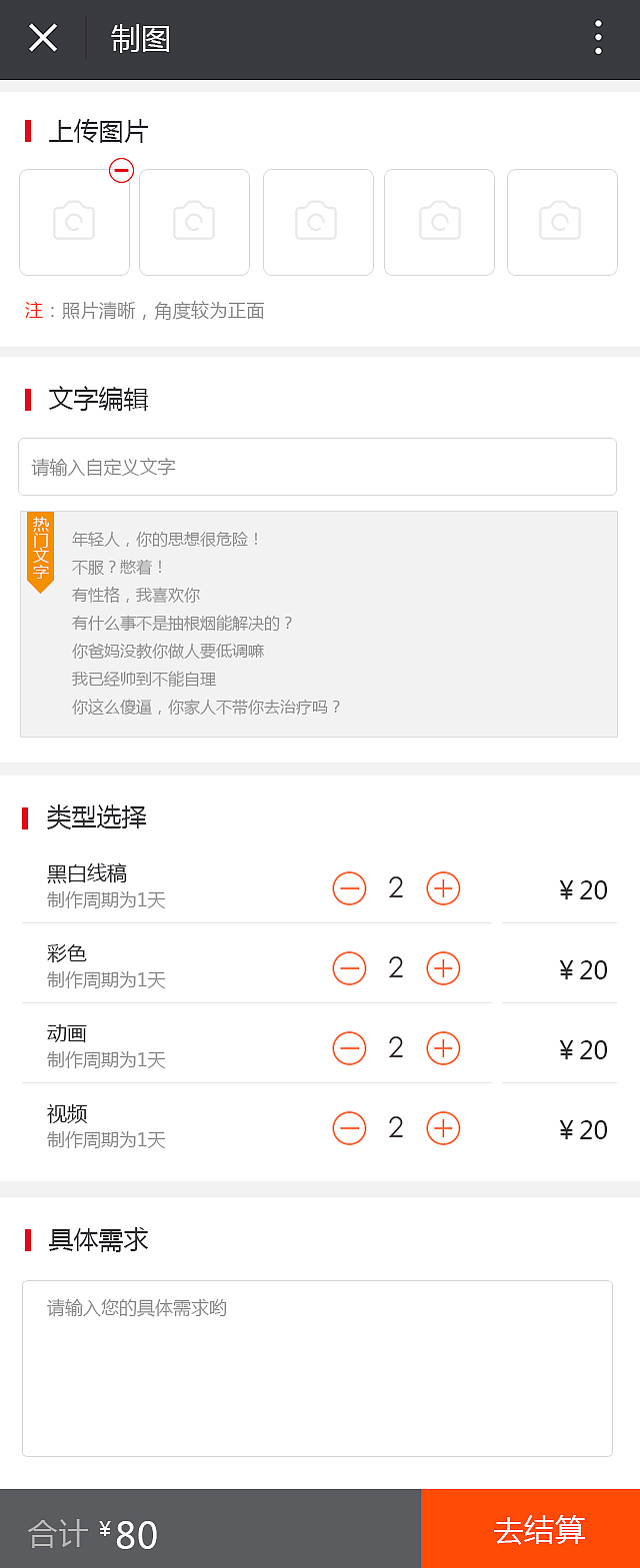Screen dimensions: 640x1568
Task: Tap the fourth camera upload placeholder
Action: click(x=439, y=222)
